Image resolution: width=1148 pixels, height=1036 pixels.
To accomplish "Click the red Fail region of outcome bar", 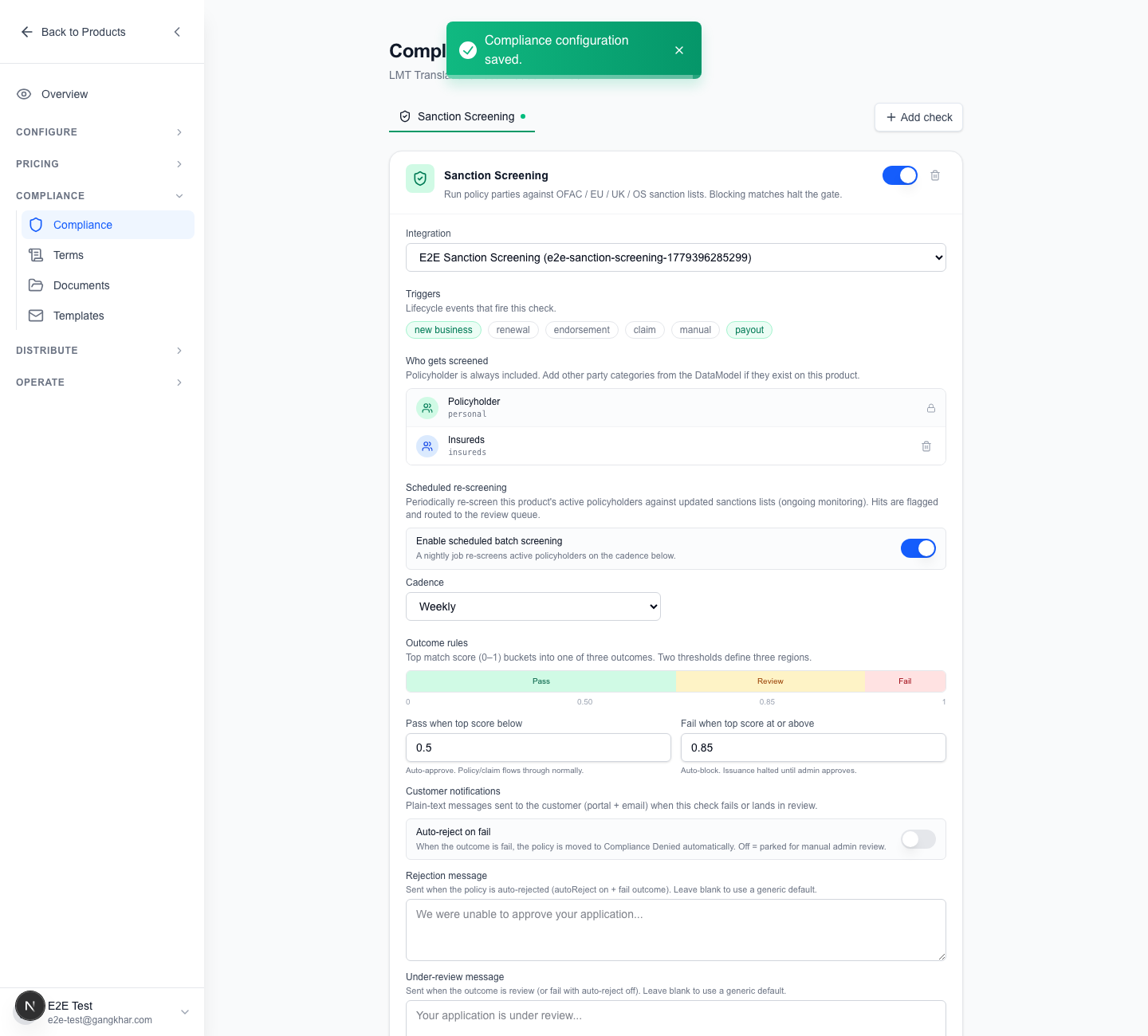I will [905, 681].
